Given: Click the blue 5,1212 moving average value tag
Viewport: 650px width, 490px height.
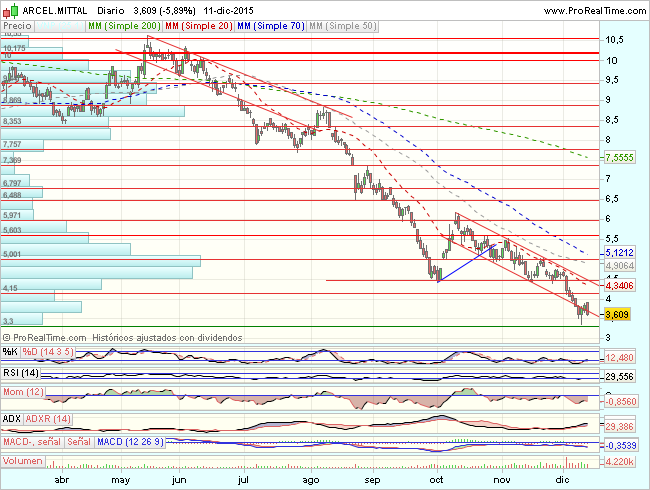Looking at the screenshot, I should click(619, 252).
